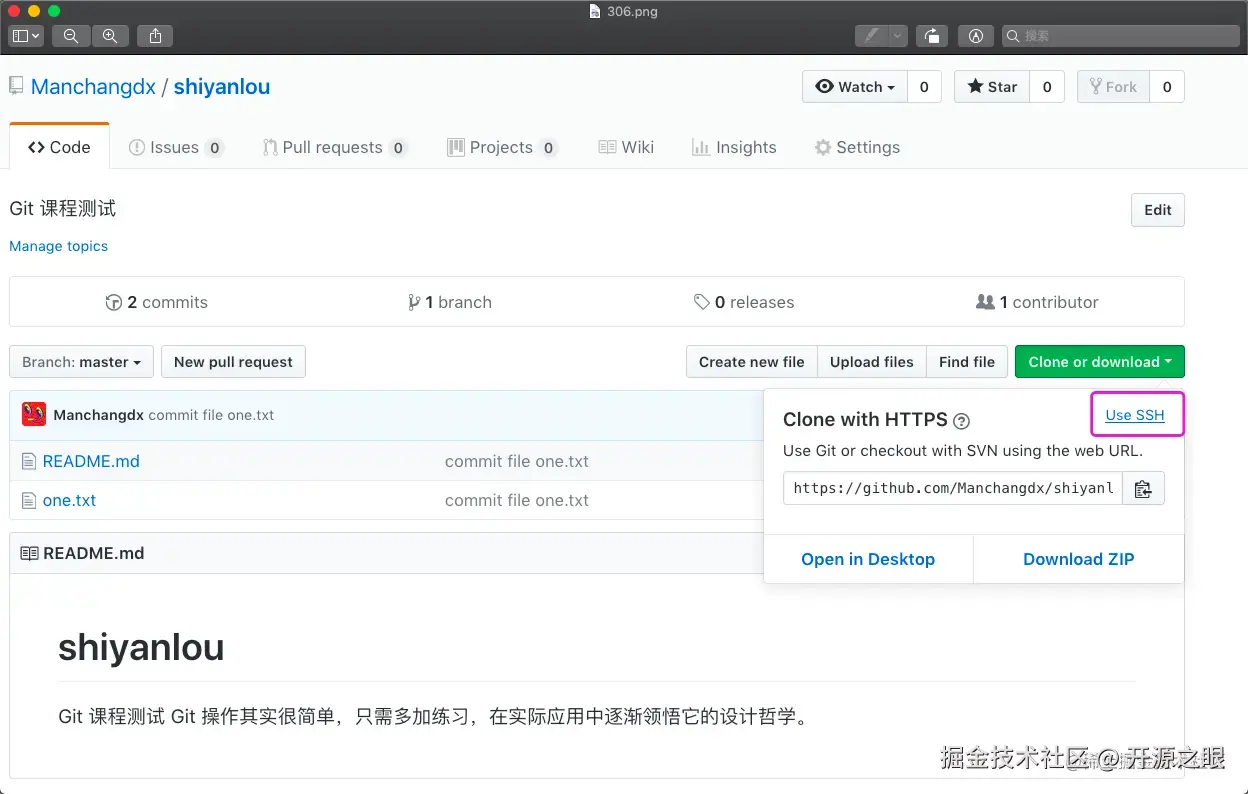
Task: Click the Preview markup pen icon
Action: click(x=872, y=36)
